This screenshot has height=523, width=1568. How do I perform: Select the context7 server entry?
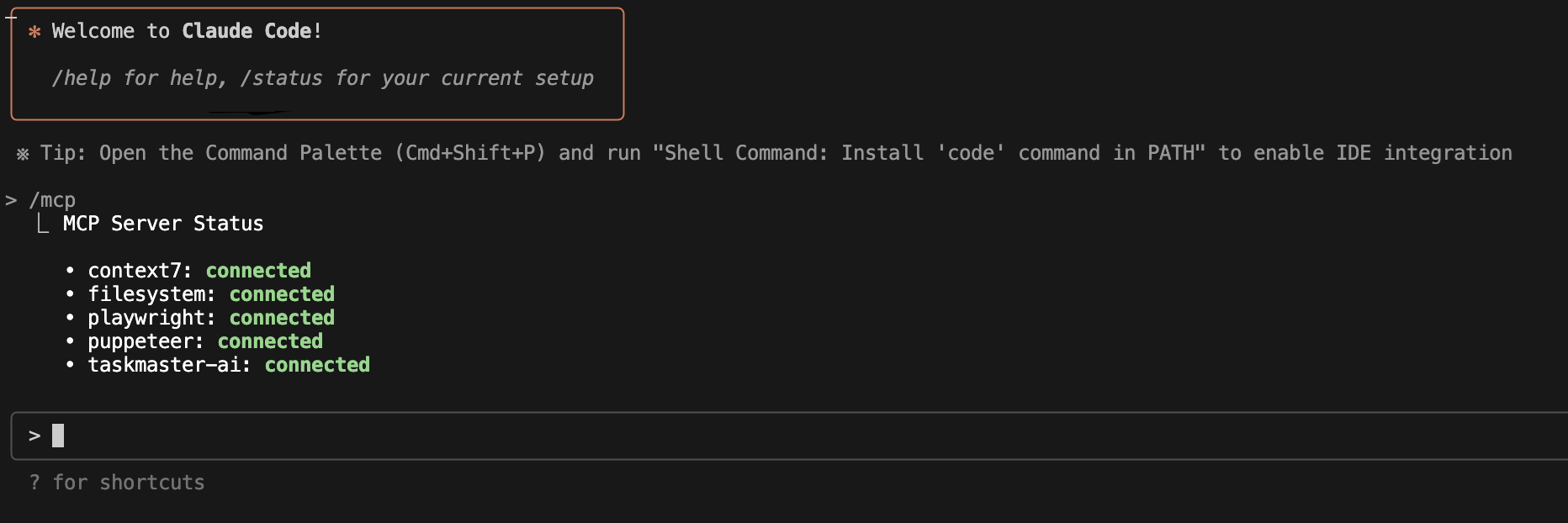tap(140, 271)
